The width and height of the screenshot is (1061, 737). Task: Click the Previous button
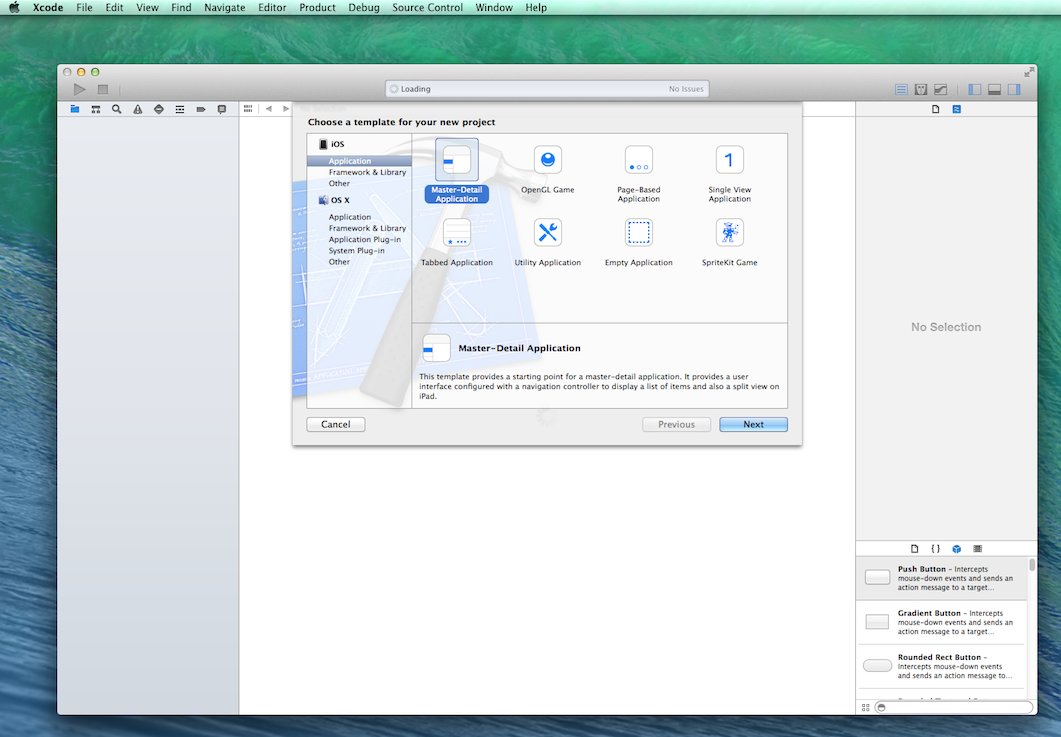677,424
